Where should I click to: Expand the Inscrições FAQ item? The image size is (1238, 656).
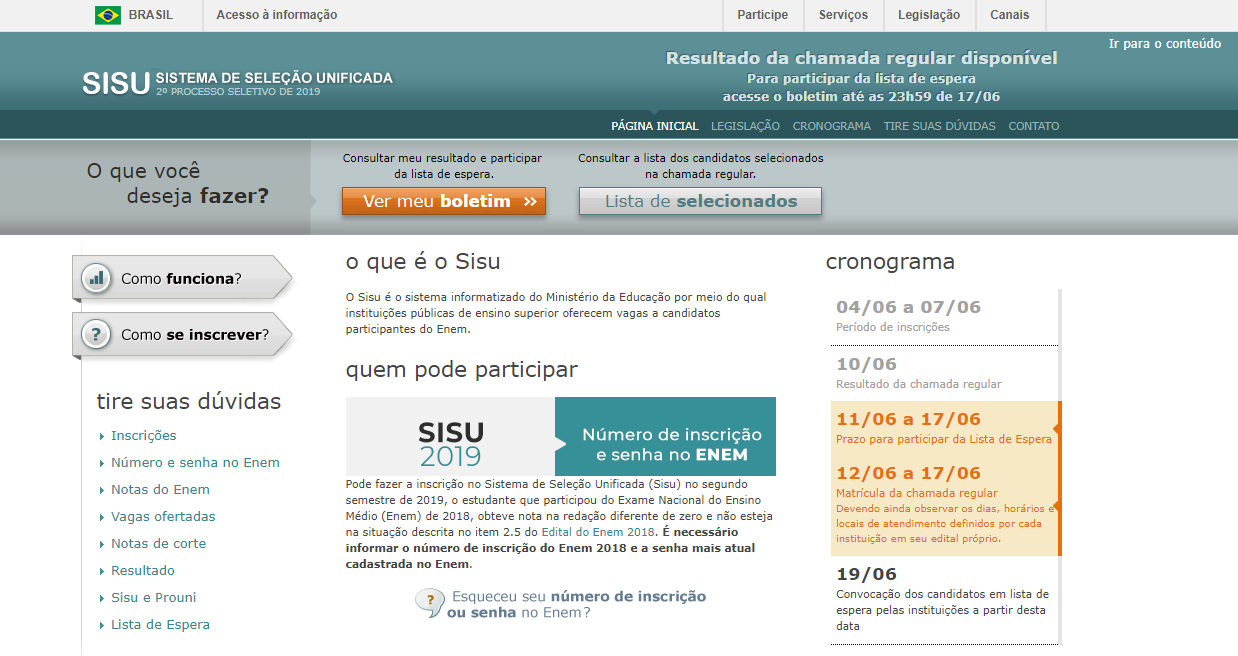tap(143, 436)
